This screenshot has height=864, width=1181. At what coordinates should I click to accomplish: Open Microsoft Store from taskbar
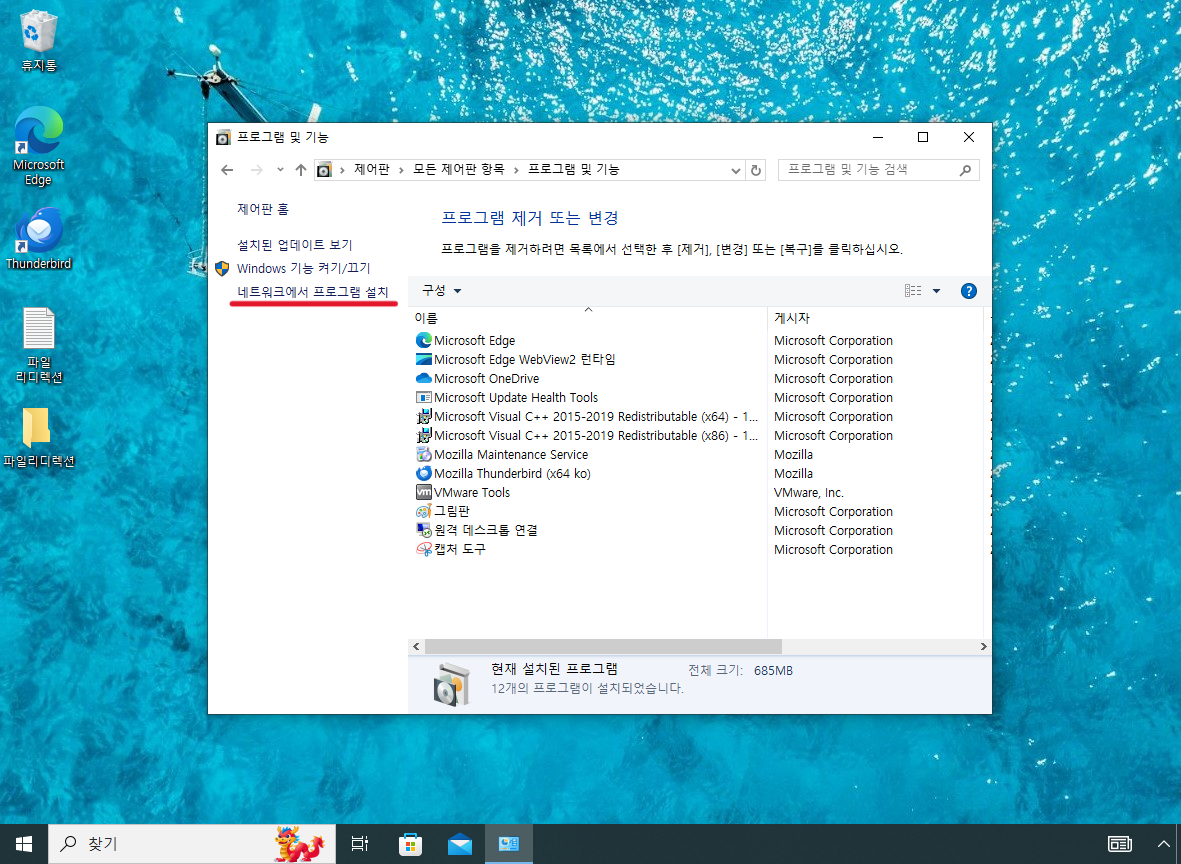point(410,844)
